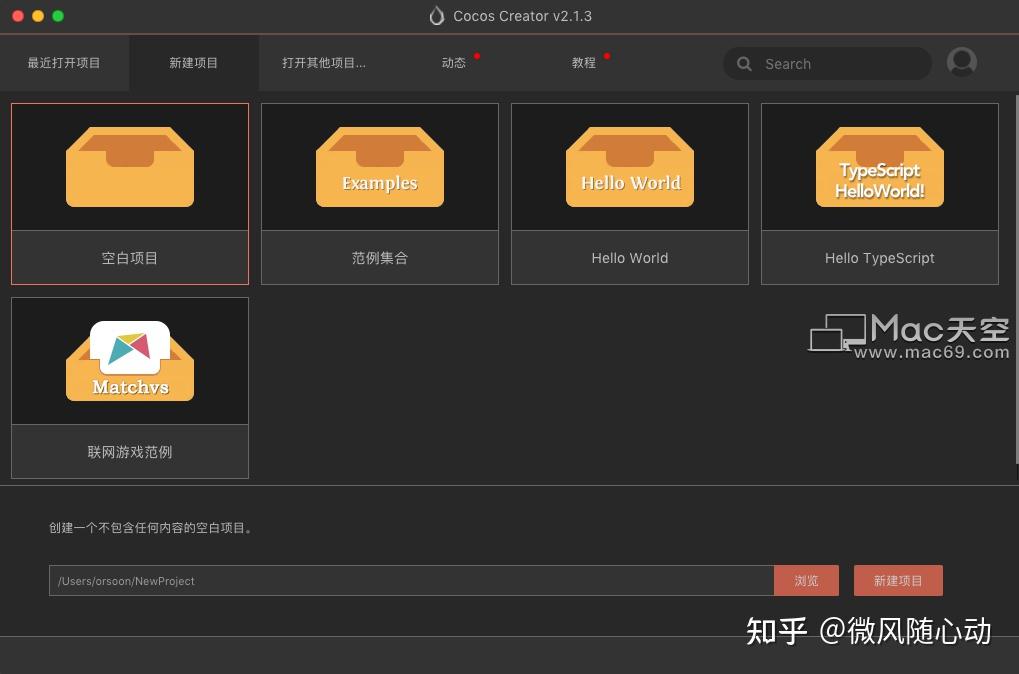The width and height of the screenshot is (1019, 674).
Task: Select the Matchvs 联网游戏范例 template icon
Action: [130, 360]
